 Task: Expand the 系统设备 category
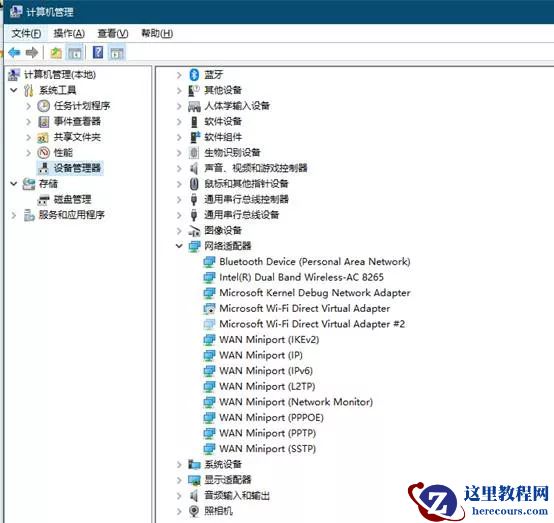point(179,464)
